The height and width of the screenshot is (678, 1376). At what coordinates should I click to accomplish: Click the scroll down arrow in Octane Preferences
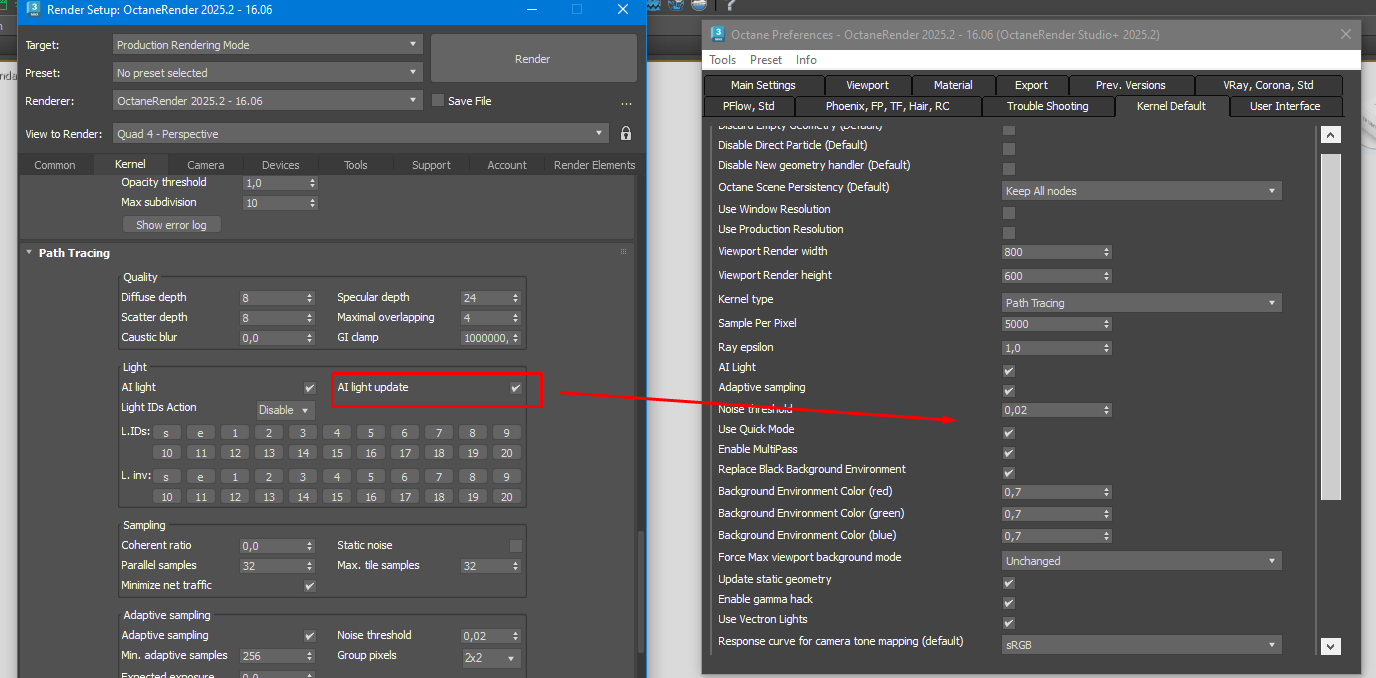point(1331,646)
